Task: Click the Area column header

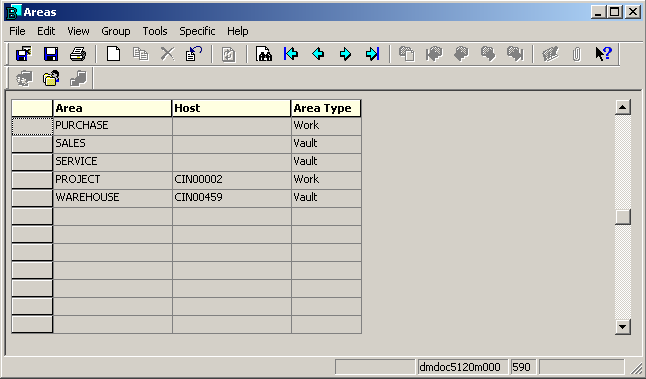Action: pyautogui.click(x=112, y=108)
